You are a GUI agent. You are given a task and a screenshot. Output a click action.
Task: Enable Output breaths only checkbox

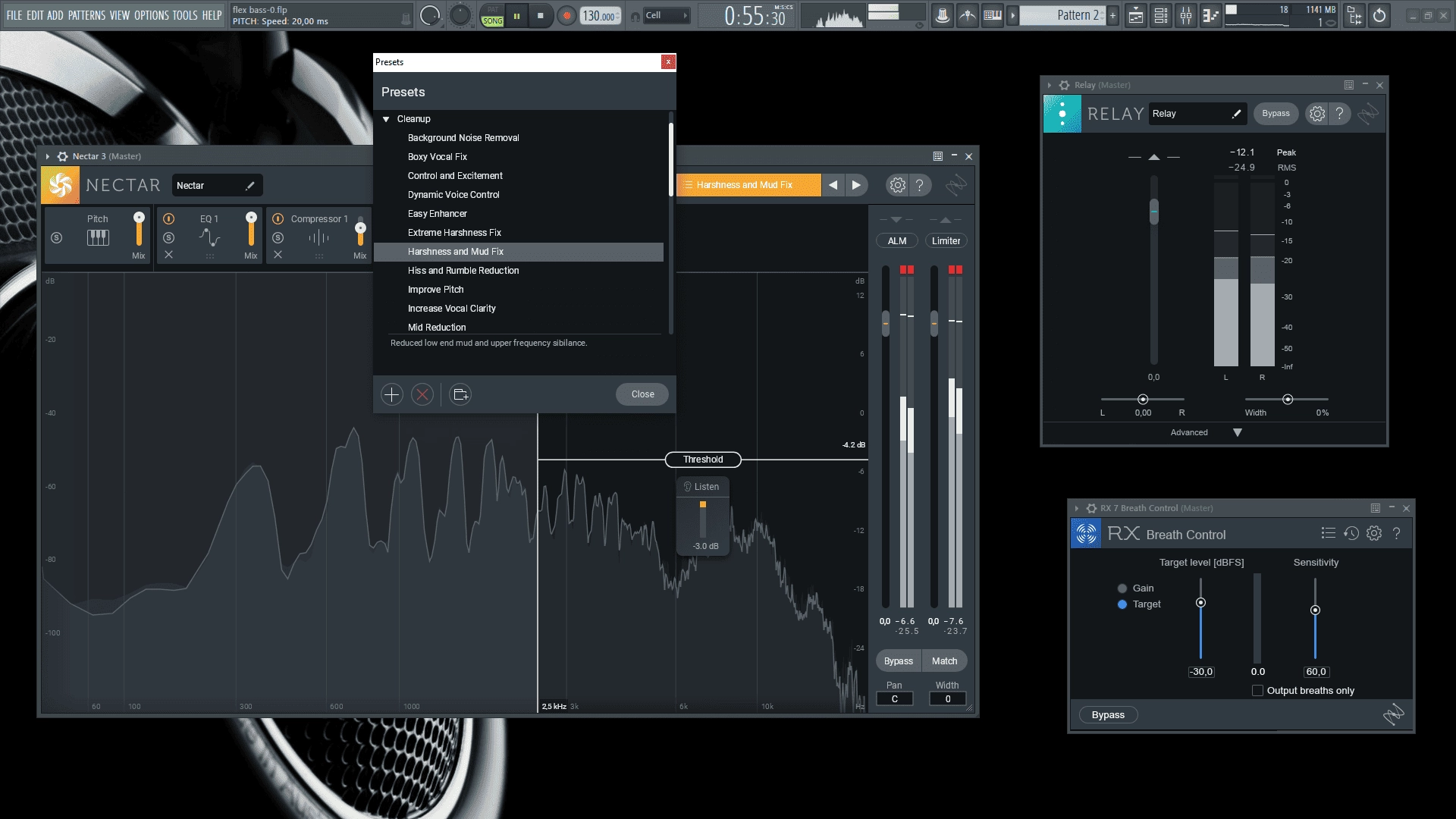coord(1257,691)
